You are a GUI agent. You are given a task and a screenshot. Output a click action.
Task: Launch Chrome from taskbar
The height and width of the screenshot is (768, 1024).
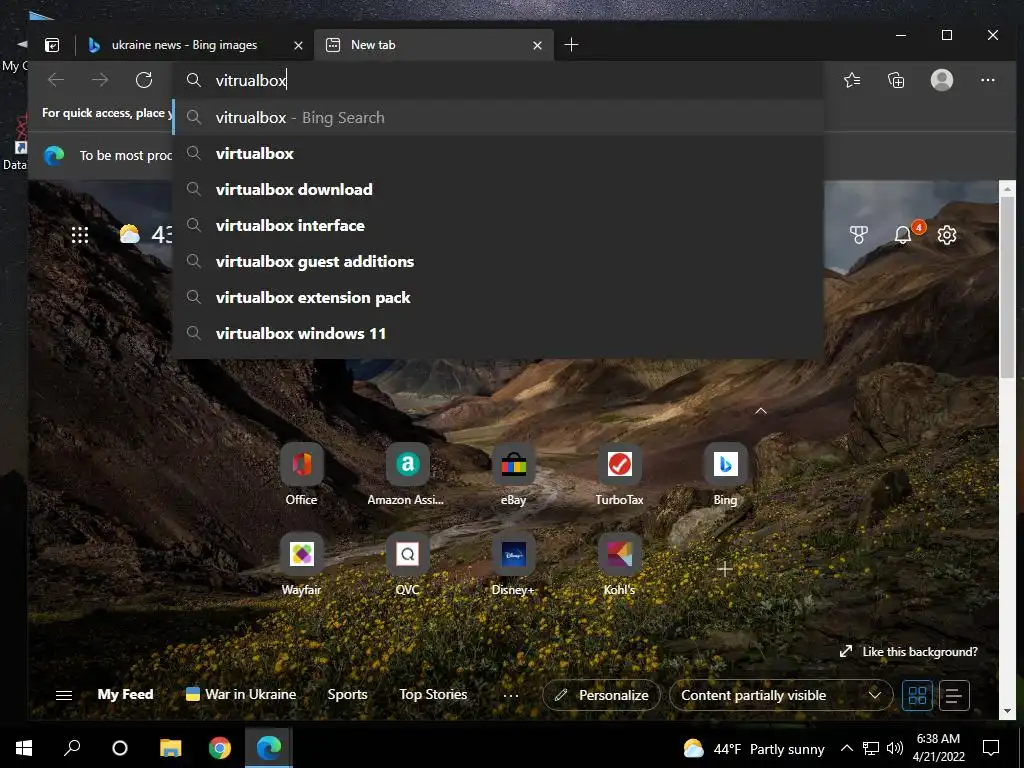click(219, 748)
